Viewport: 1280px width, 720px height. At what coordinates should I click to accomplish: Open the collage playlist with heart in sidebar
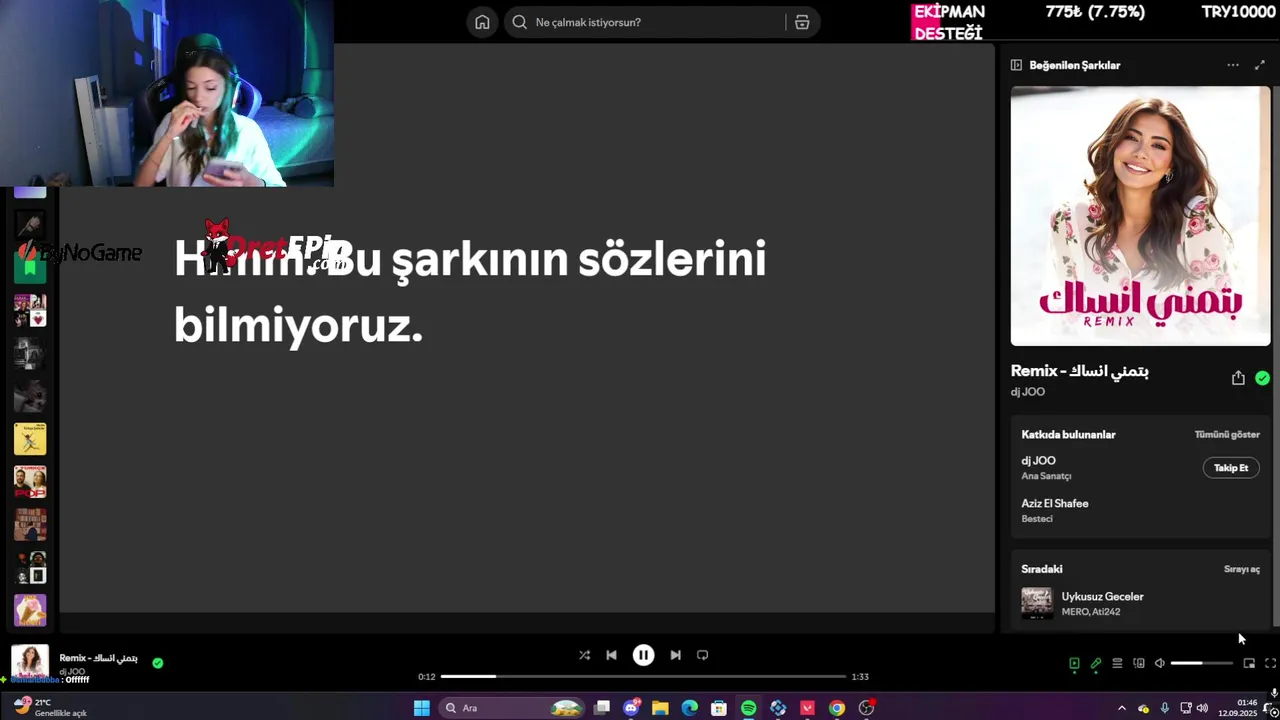(x=30, y=310)
